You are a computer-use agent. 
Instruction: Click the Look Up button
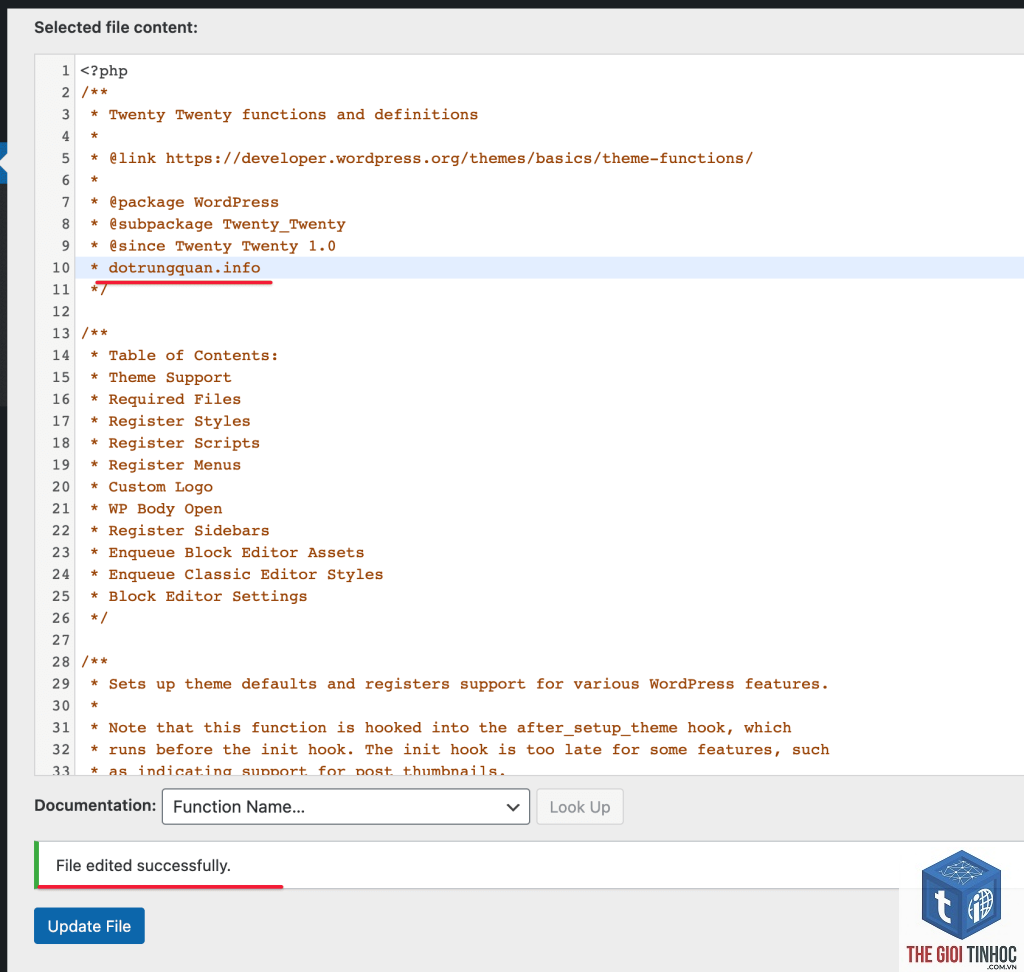point(580,807)
